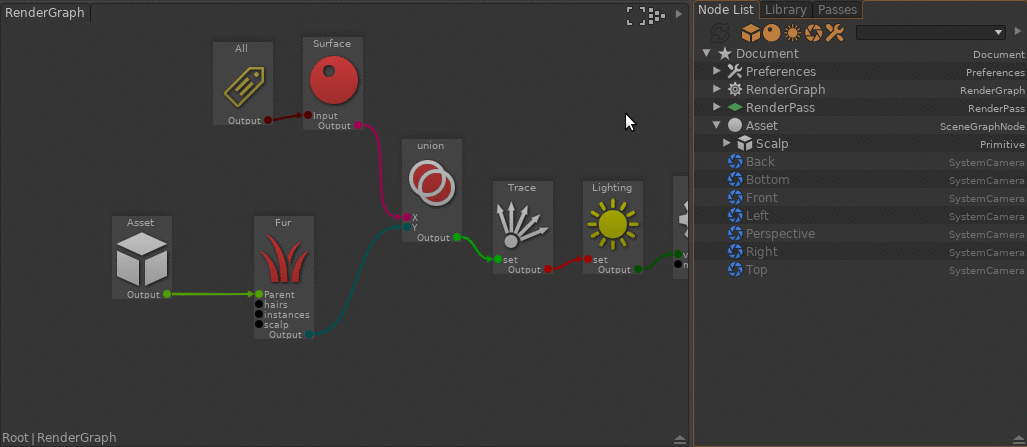Open the Node List filter dropdown
The width and height of the screenshot is (1027, 447).
(x=998, y=33)
